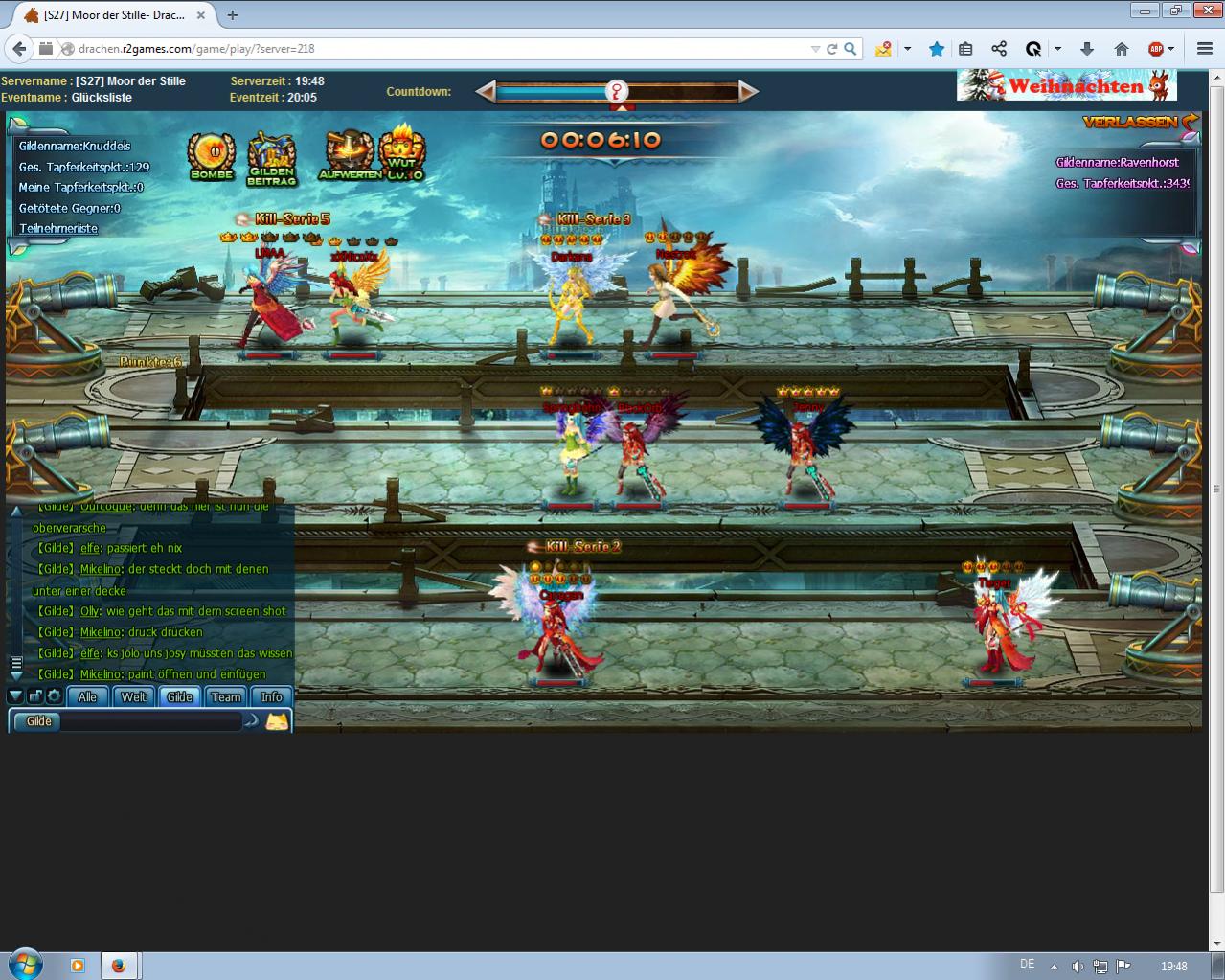Image resolution: width=1225 pixels, height=980 pixels.
Task: Open the chat settings gear icon
Action: pyautogui.click(x=54, y=696)
